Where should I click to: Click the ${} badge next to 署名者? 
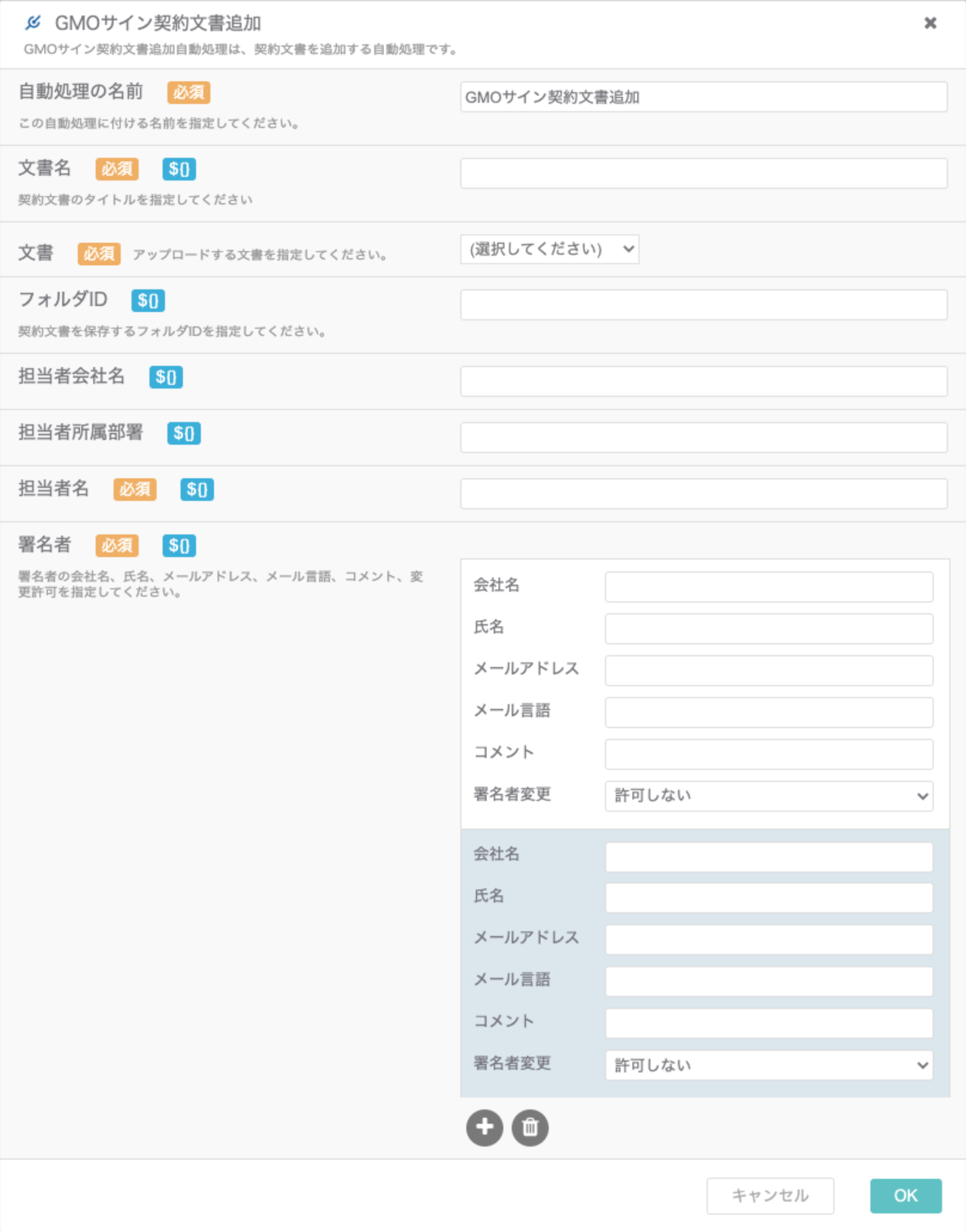point(179,545)
